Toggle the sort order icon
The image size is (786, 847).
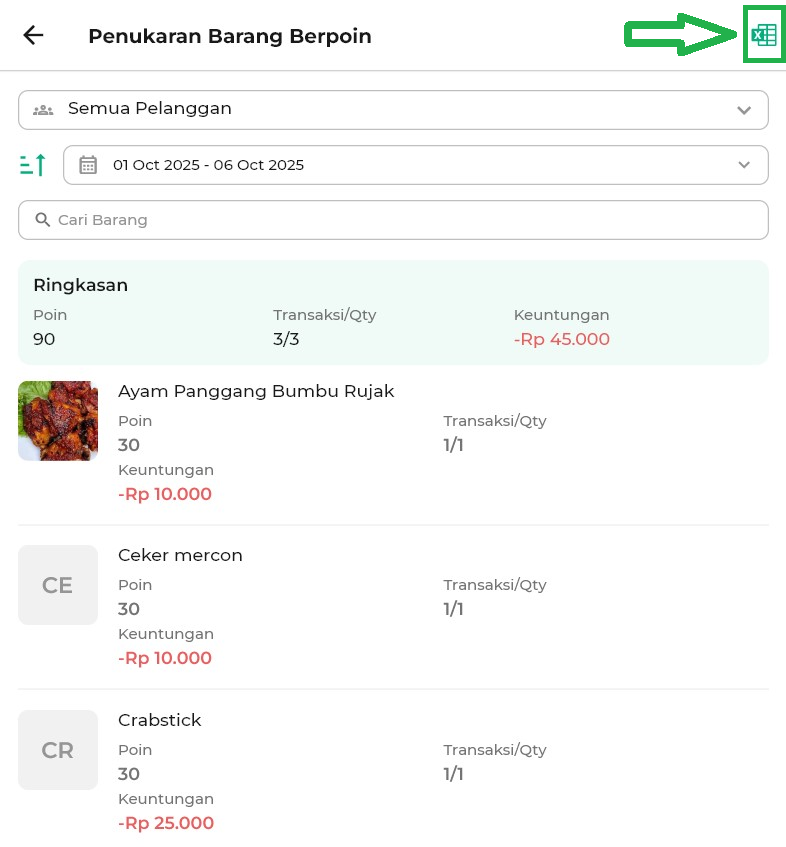pyautogui.click(x=33, y=165)
